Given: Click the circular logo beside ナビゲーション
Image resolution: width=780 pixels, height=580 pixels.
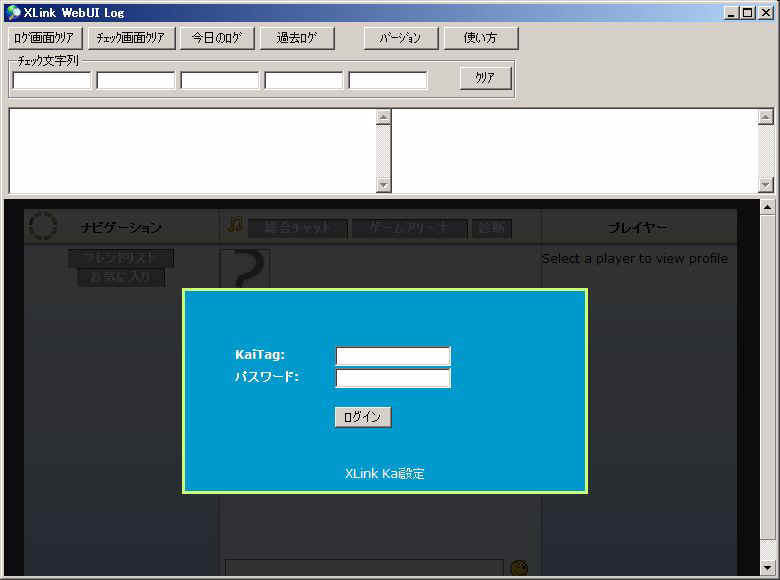Looking at the screenshot, I should 42,226.
